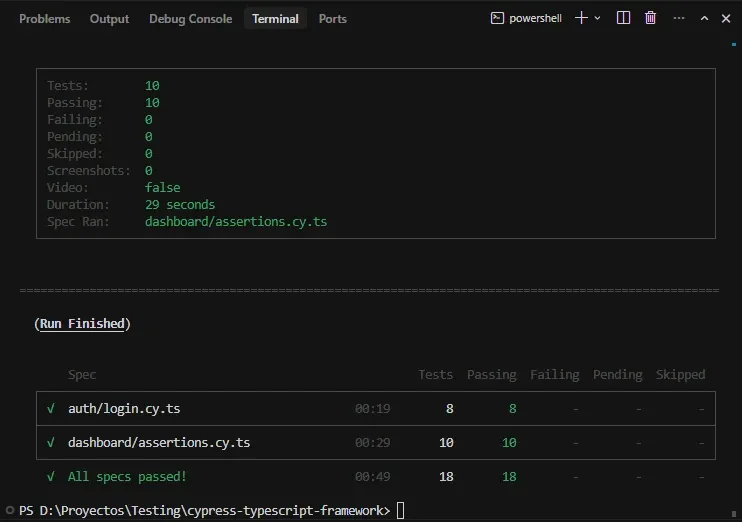Click the 00:49 total duration
The width and height of the screenshot is (742, 522).
(x=372, y=477)
